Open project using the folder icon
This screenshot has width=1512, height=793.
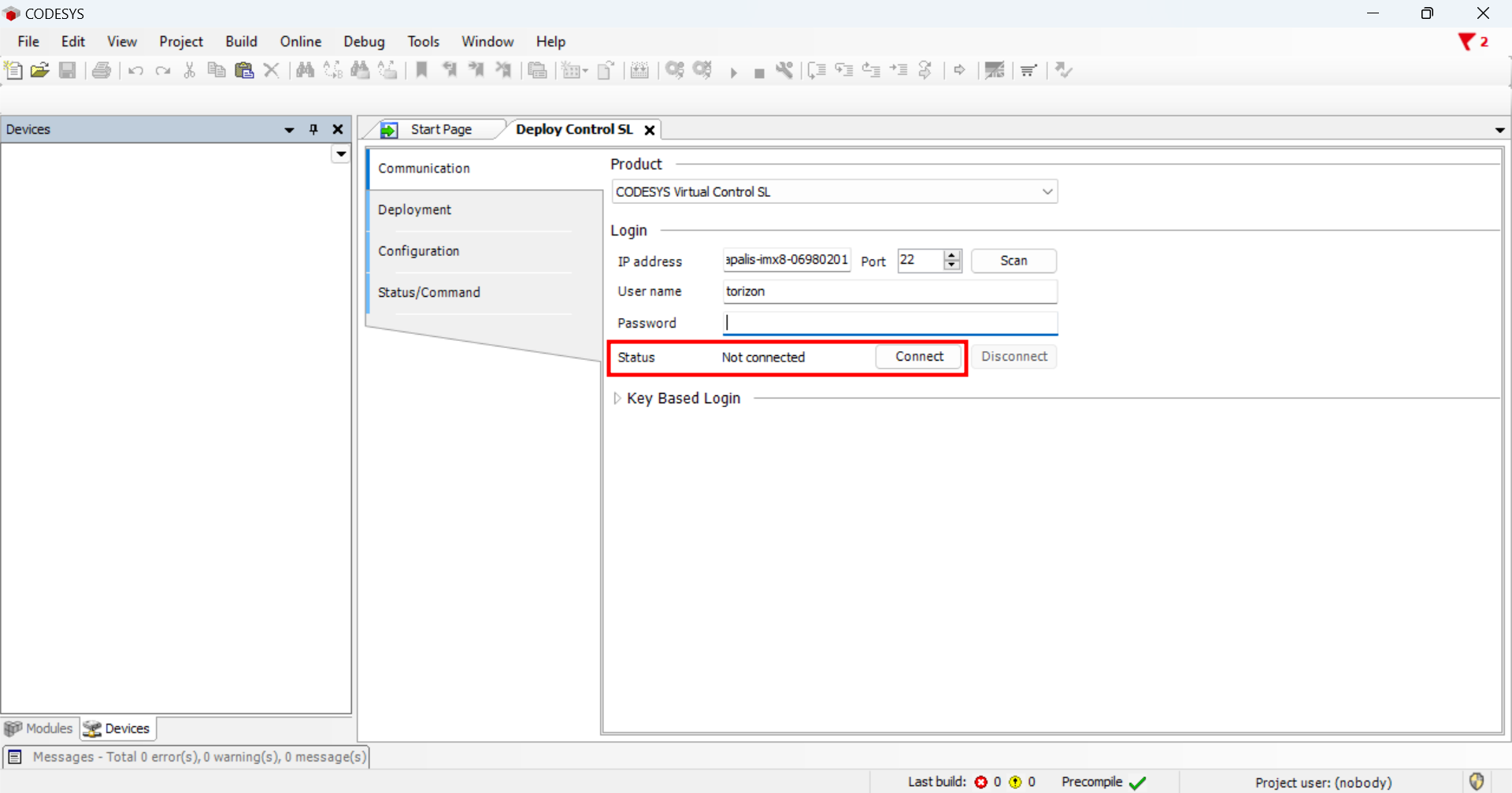tap(40, 70)
